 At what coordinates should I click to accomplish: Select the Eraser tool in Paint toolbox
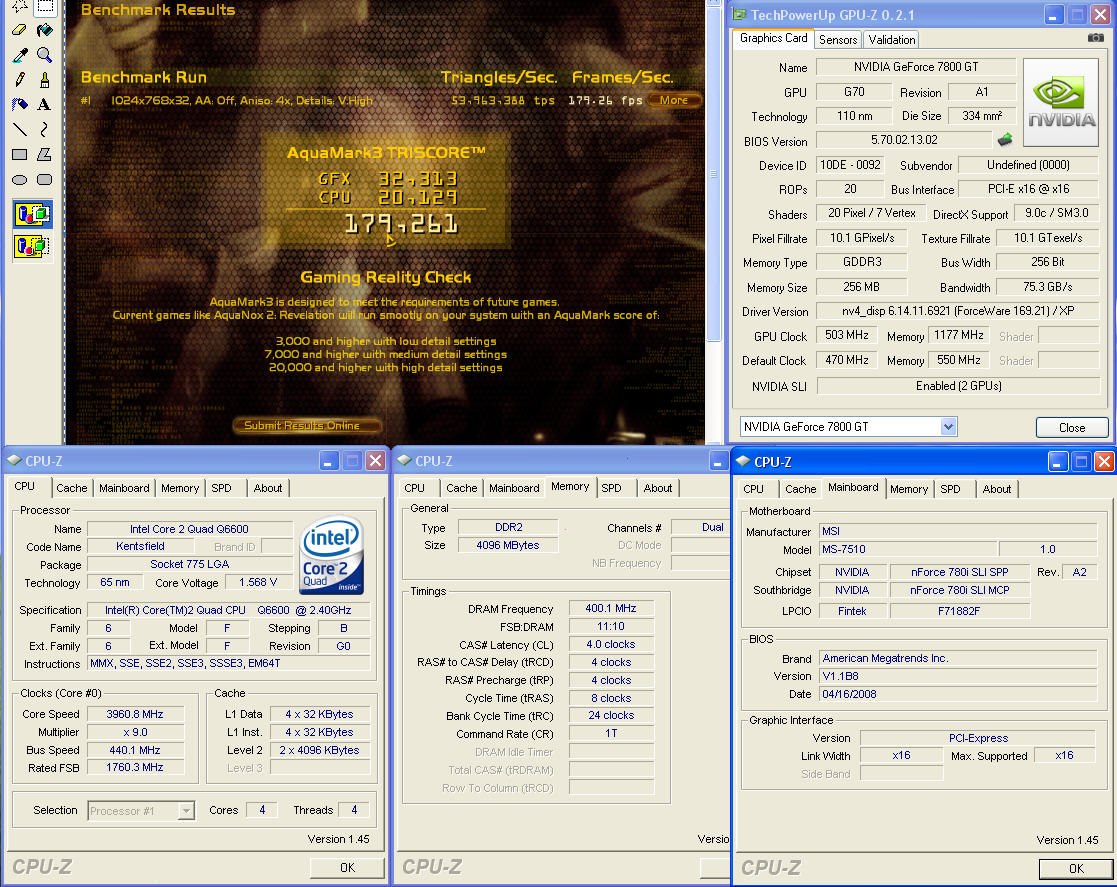[x=20, y=30]
